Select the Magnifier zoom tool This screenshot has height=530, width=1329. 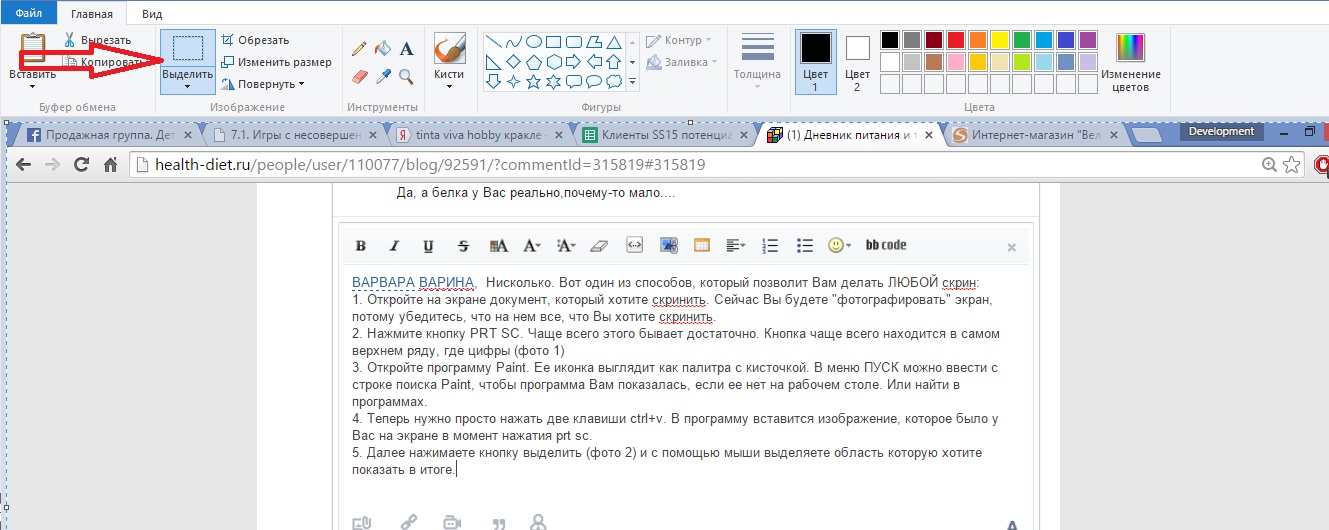click(x=407, y=76)
